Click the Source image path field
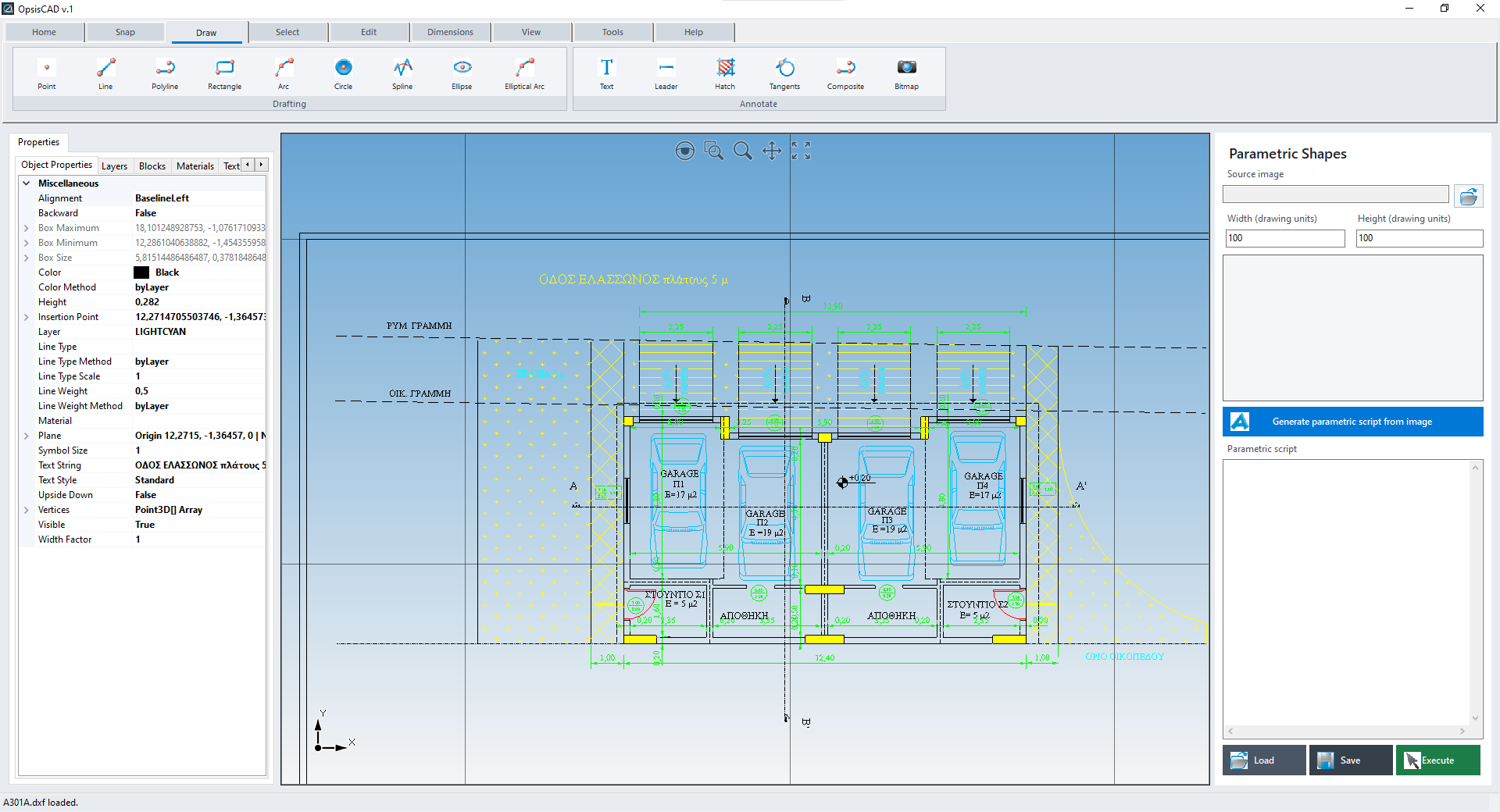The image size is (1500, 812). pyautogui.click(x=1336, y=194)
